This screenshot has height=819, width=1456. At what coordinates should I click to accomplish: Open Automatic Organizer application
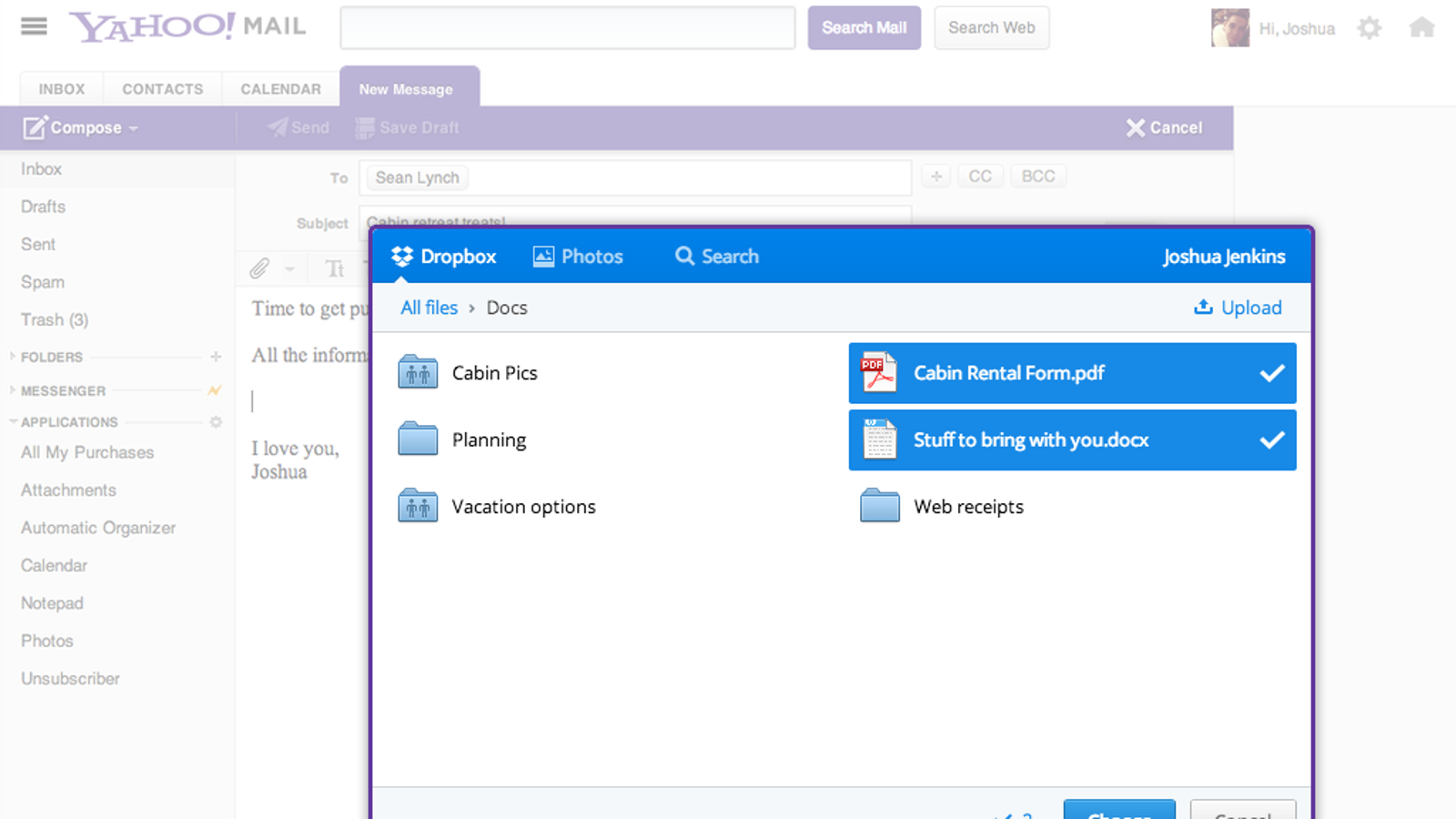click(98, 528)
